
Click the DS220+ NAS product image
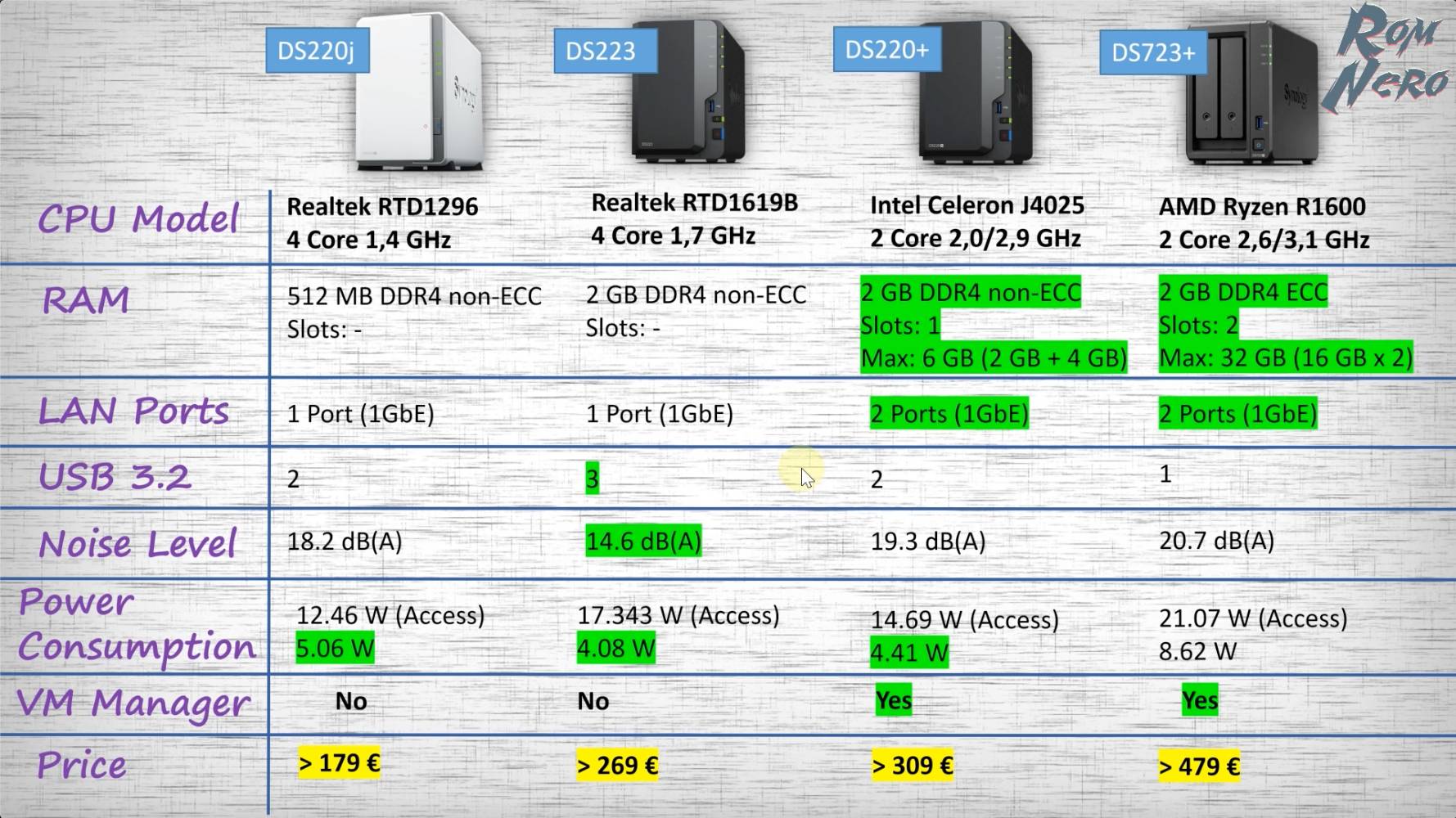click(976, 92)
